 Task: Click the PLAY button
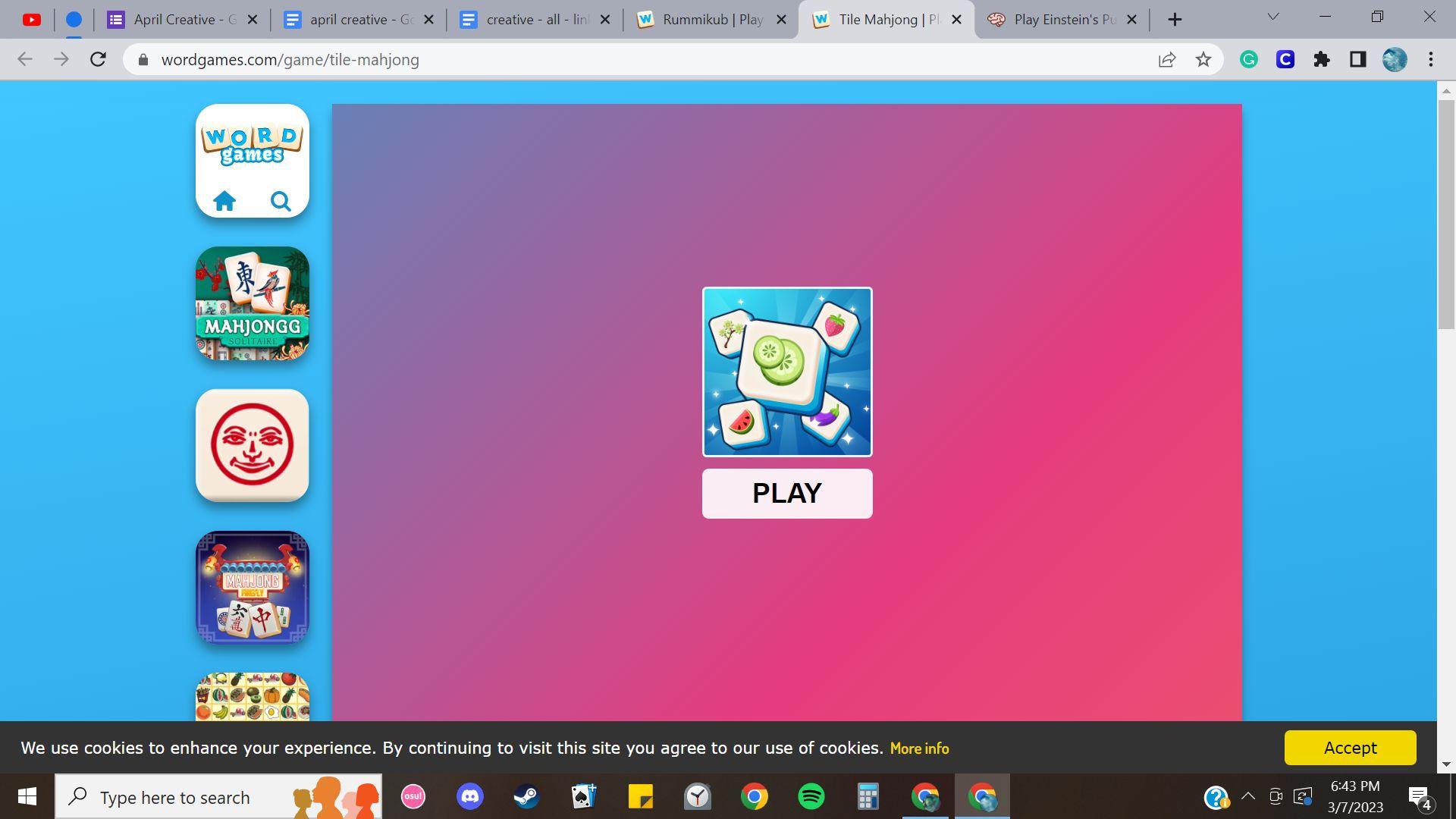click(787, 494)
